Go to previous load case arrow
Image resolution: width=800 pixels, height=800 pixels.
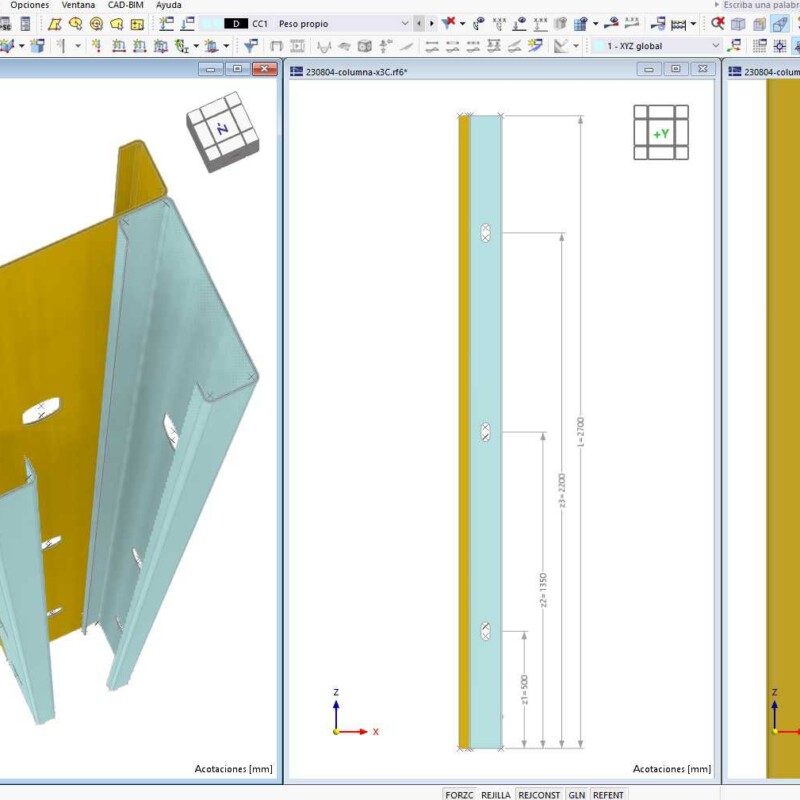click(419, 23)
